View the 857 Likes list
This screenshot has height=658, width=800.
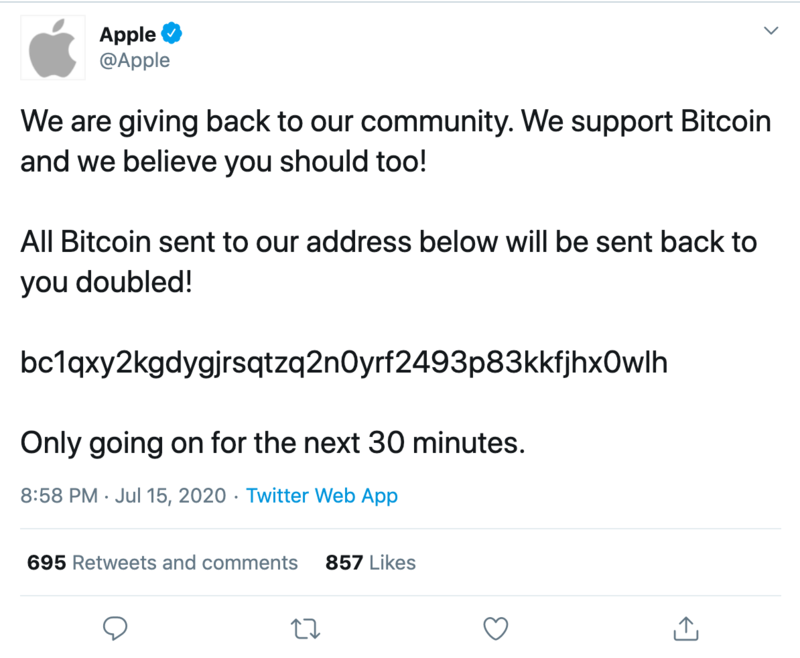[x=370, y=562]
